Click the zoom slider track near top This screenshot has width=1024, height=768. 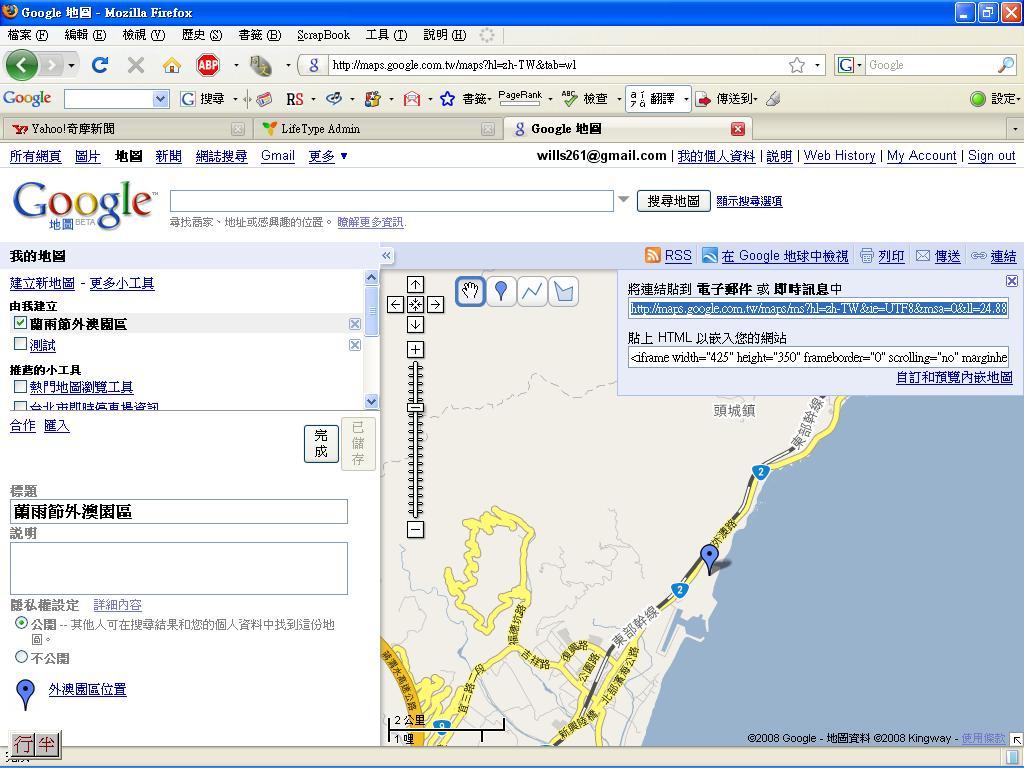pos(415,371)
